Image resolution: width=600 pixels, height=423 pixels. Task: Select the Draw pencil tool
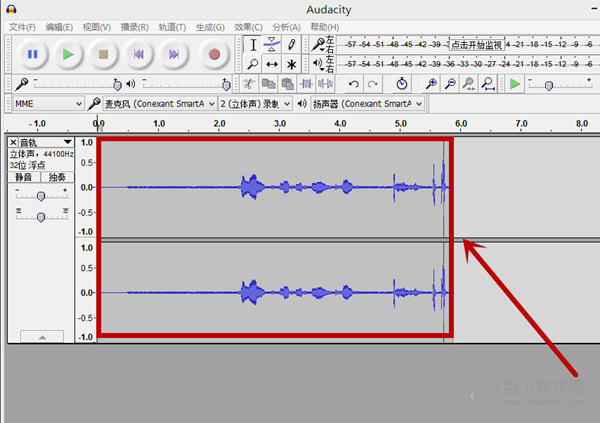coord(291,45)
